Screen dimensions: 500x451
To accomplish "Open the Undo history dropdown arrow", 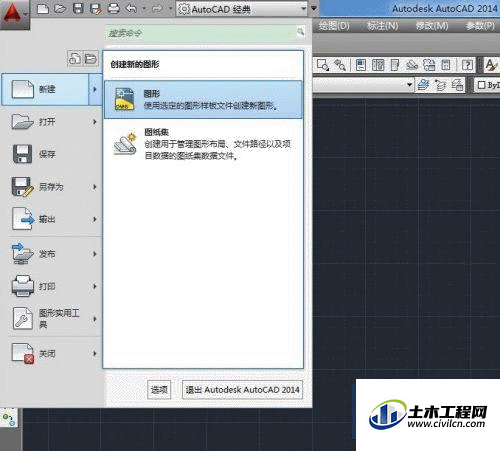I will (x=144, y=8).
